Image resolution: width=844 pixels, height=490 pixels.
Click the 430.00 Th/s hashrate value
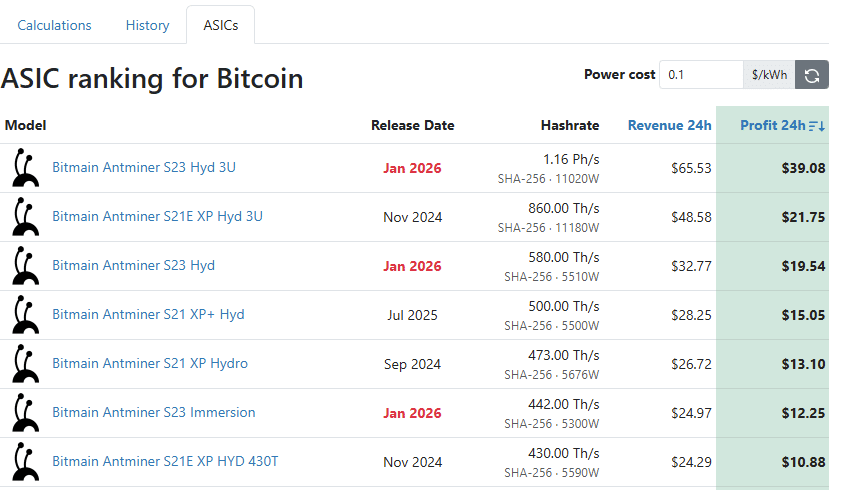click(564, 454)
